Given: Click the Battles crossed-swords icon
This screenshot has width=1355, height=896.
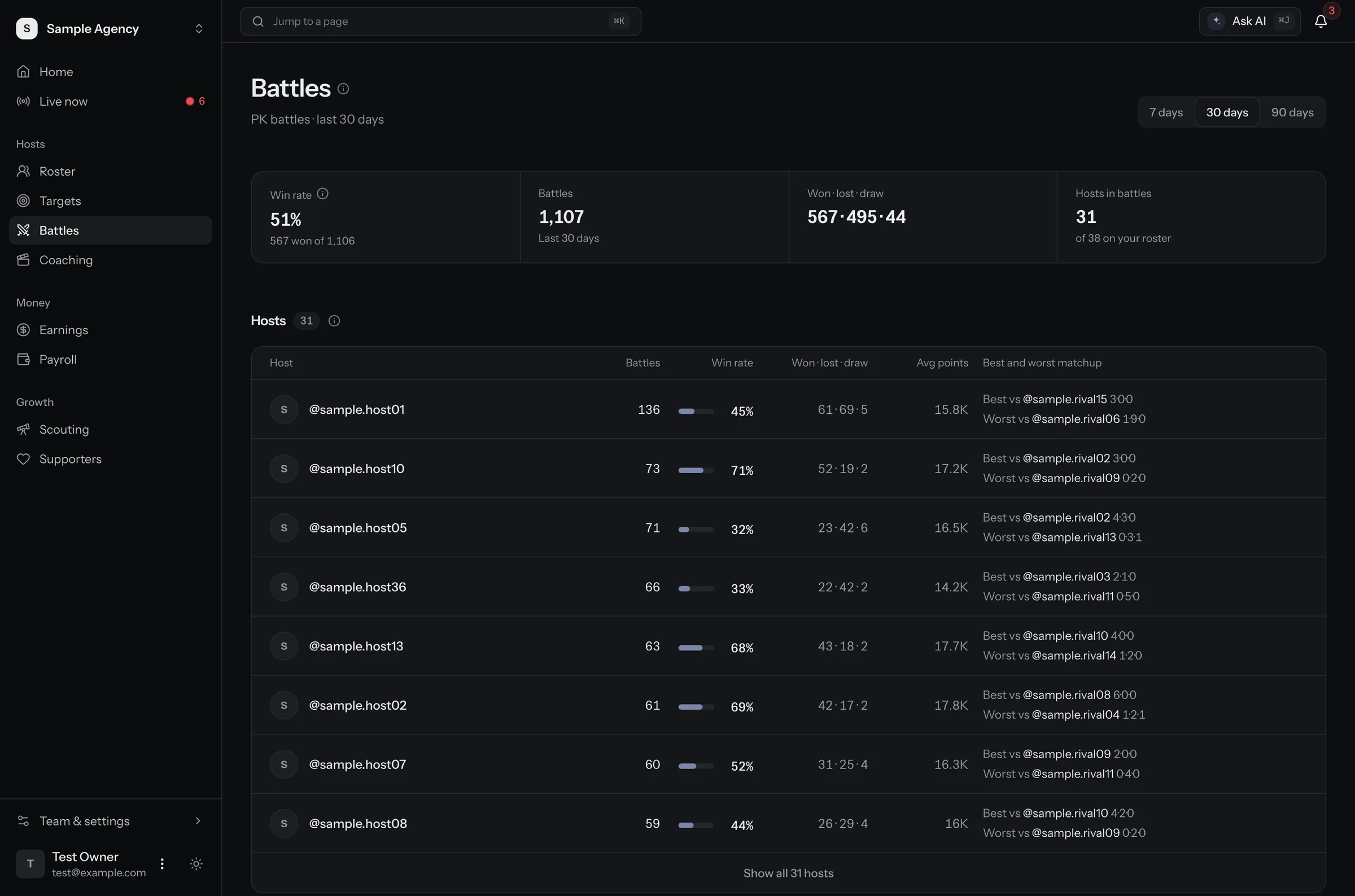Looking at the screenshot, I should click(x=23, y=230).
